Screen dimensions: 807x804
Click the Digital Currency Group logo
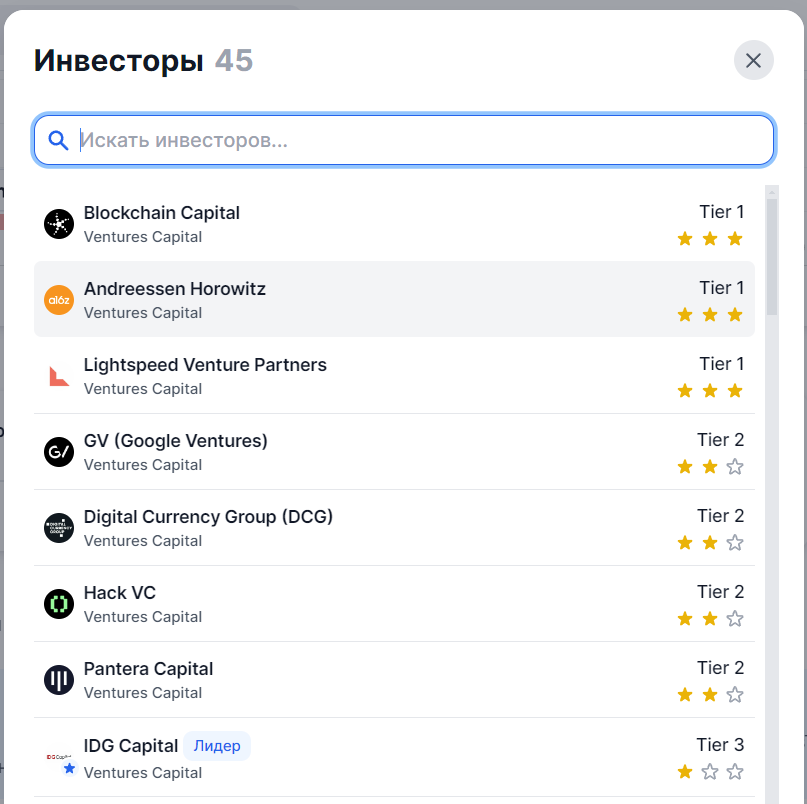coord(59,528)
